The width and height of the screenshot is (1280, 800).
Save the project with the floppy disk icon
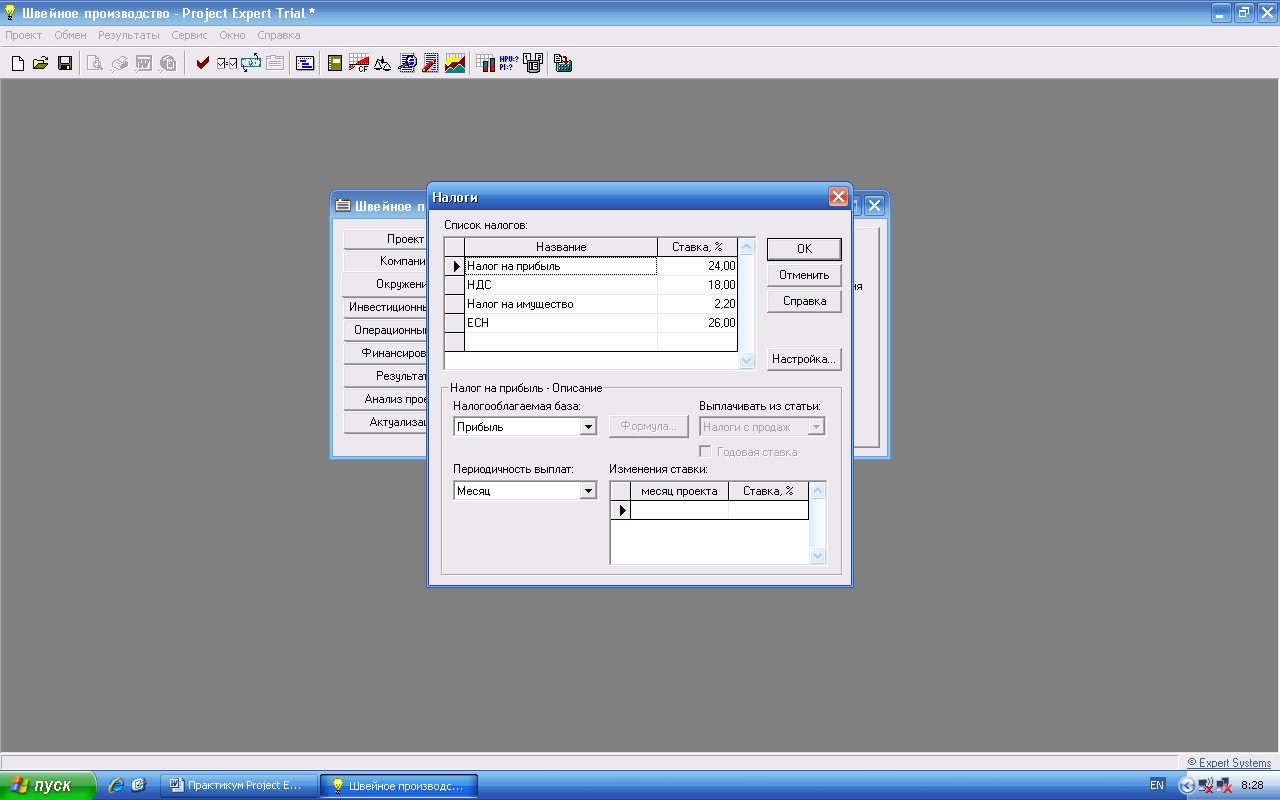pos(64,63)
